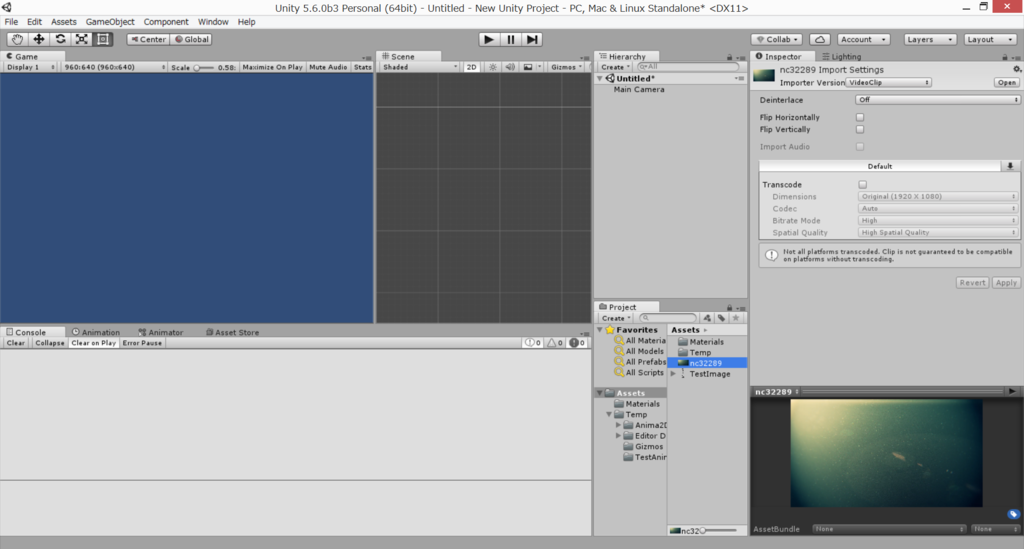The width and height of the screenshot is (1024, 549).
Task: Select the Scale tool
Action: (x=82, y=39)
